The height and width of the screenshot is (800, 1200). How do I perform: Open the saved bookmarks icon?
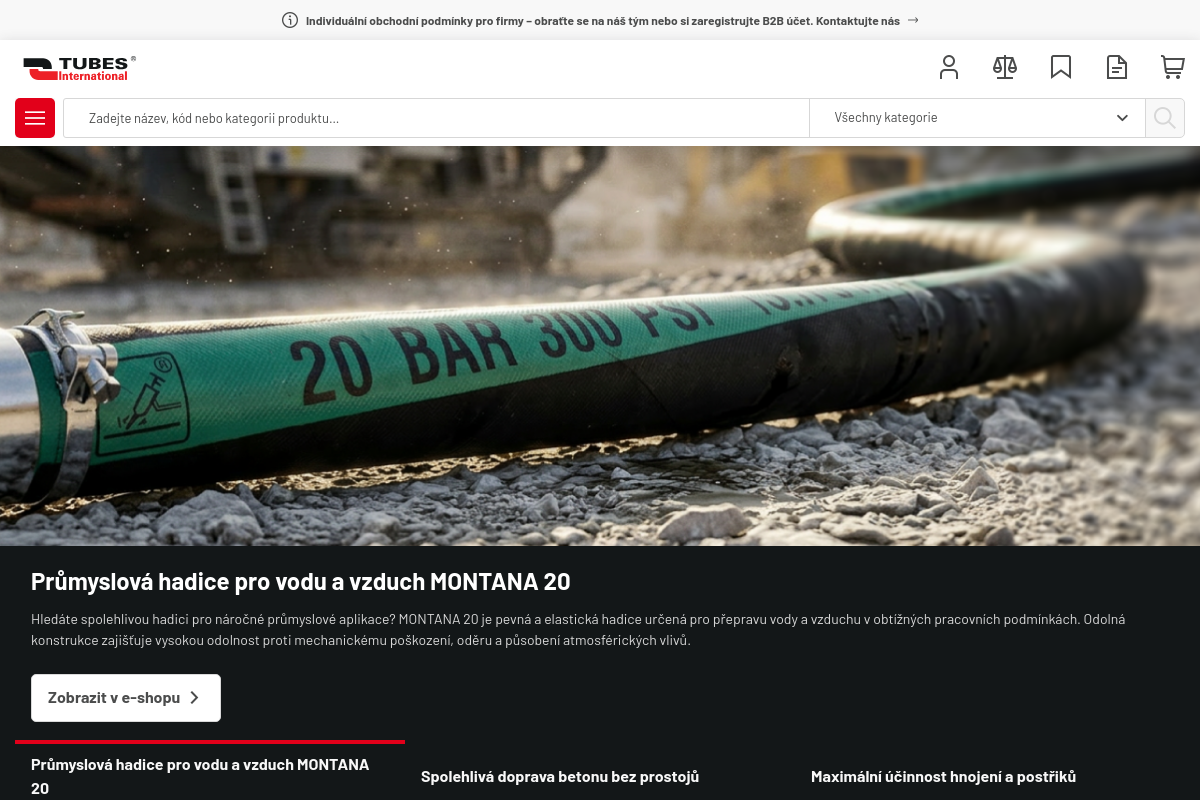(1061, 68)
